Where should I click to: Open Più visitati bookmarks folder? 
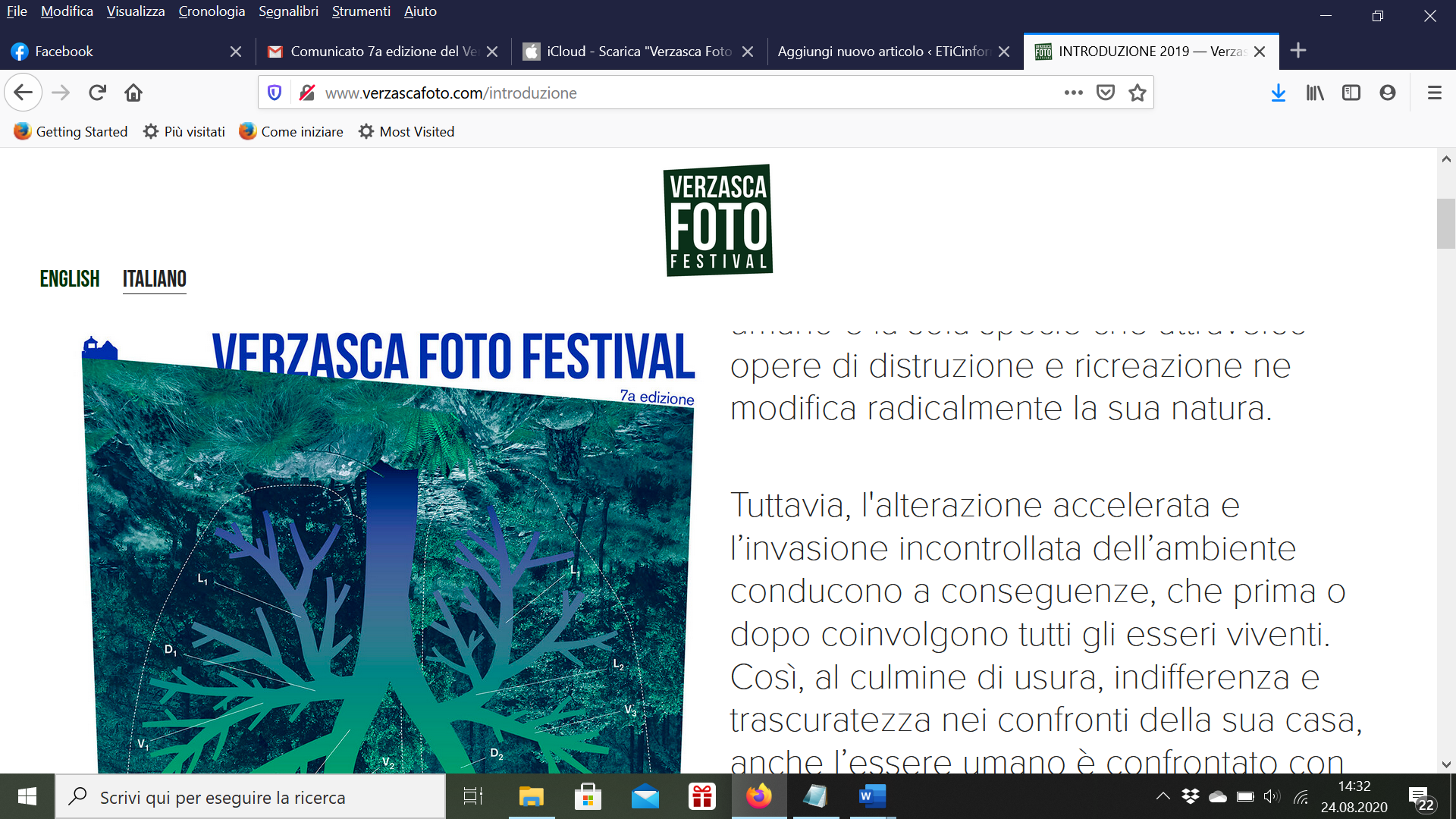184,131
